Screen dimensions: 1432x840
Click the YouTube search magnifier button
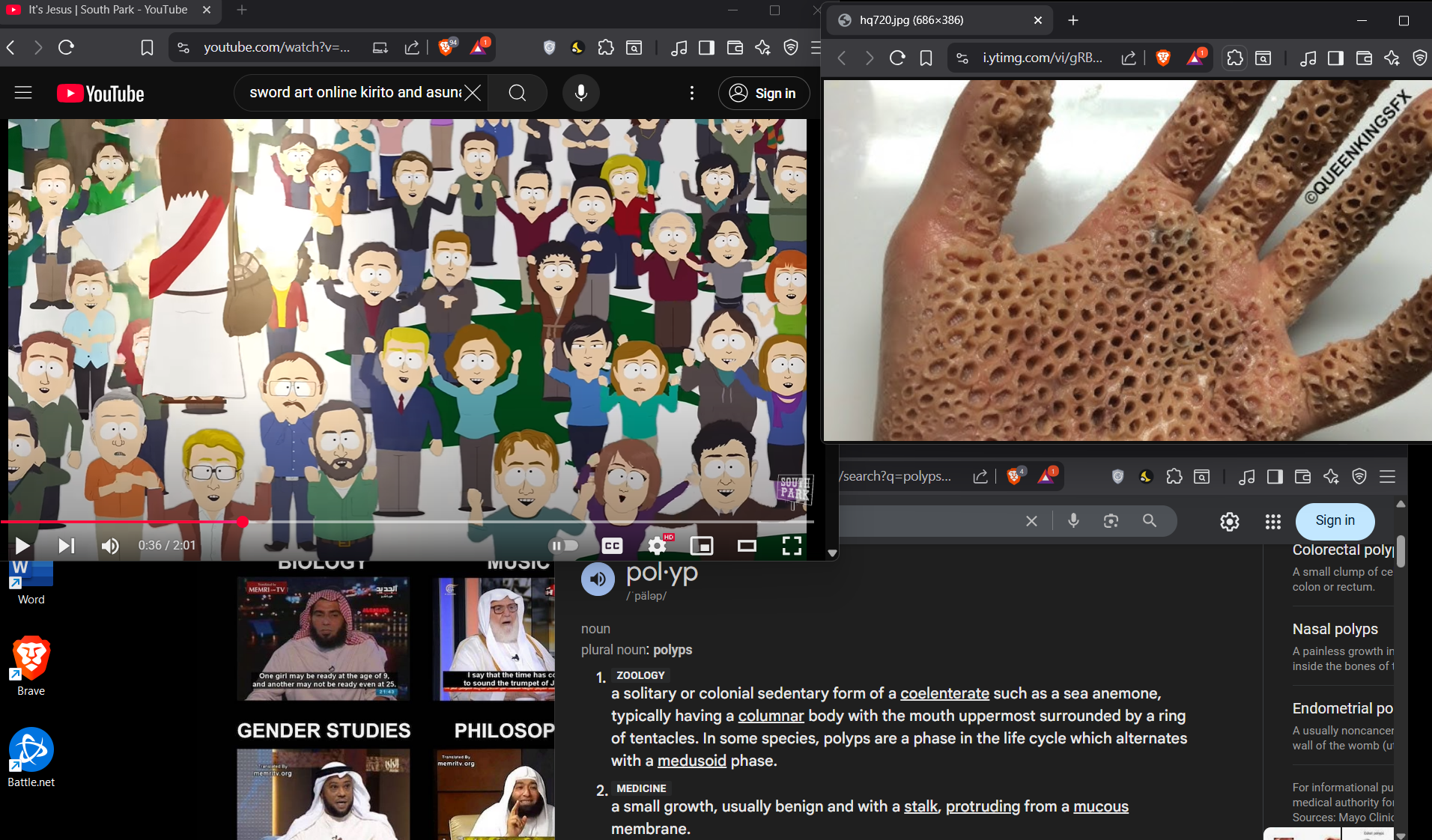(x=517, y=93)
